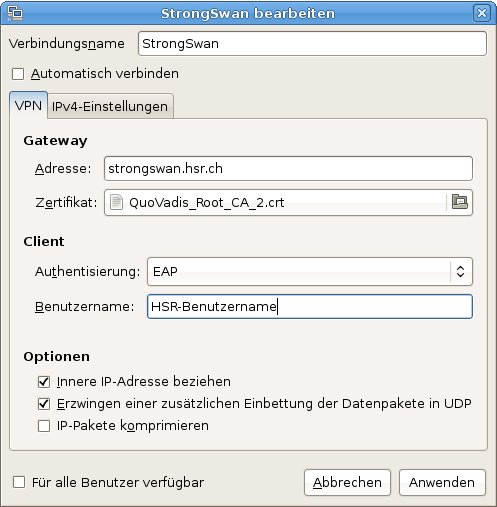Close the StrongSwan bearbeiten dialog
The width and height of the screenshot is (497, 507).
click(x=482, y=13)
